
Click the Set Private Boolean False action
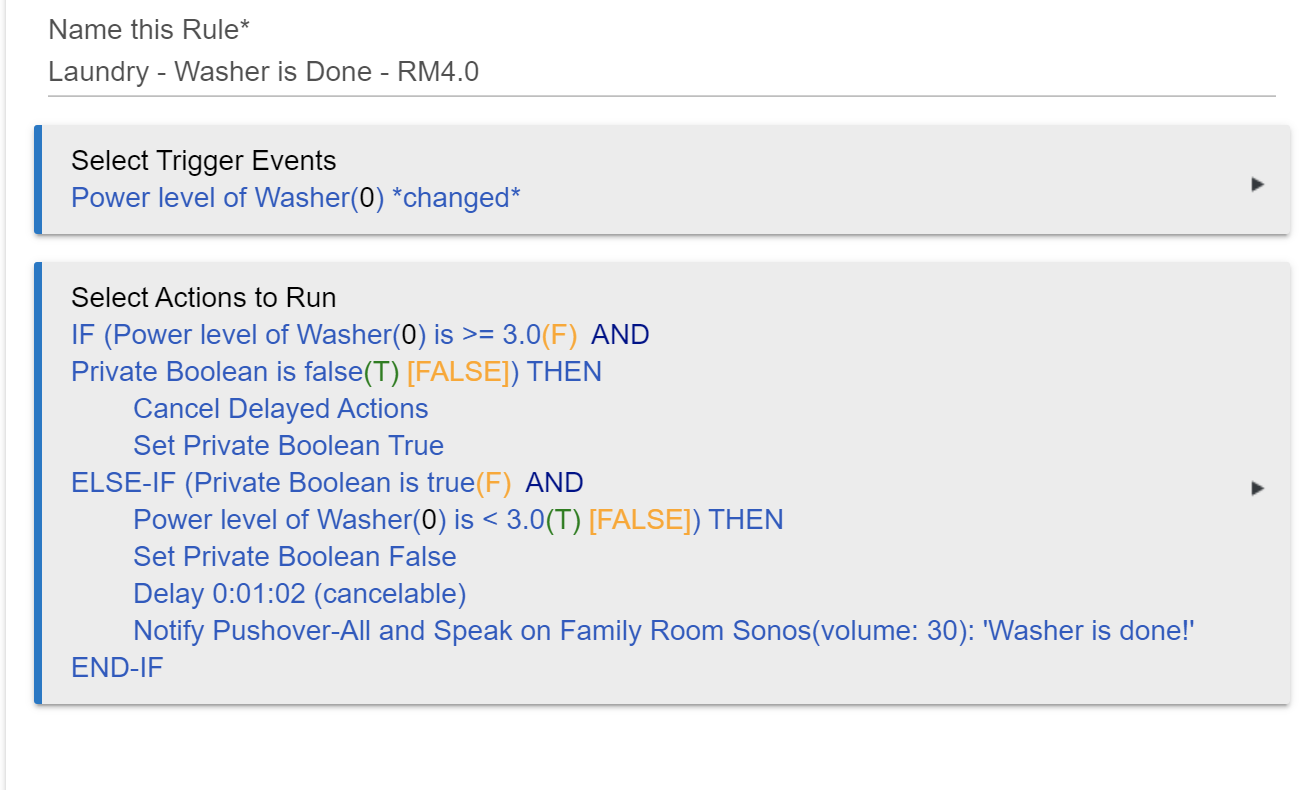tap(295, 557)
